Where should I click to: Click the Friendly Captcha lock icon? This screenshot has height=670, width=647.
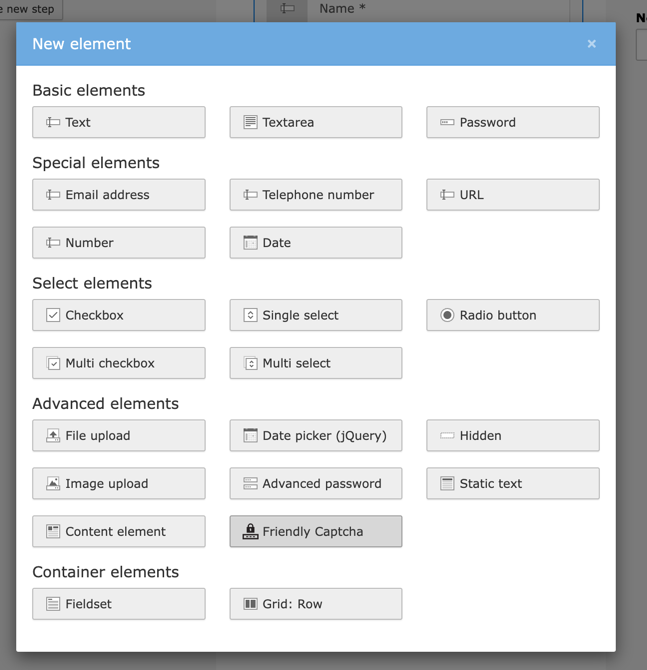(x=250, y=532)
